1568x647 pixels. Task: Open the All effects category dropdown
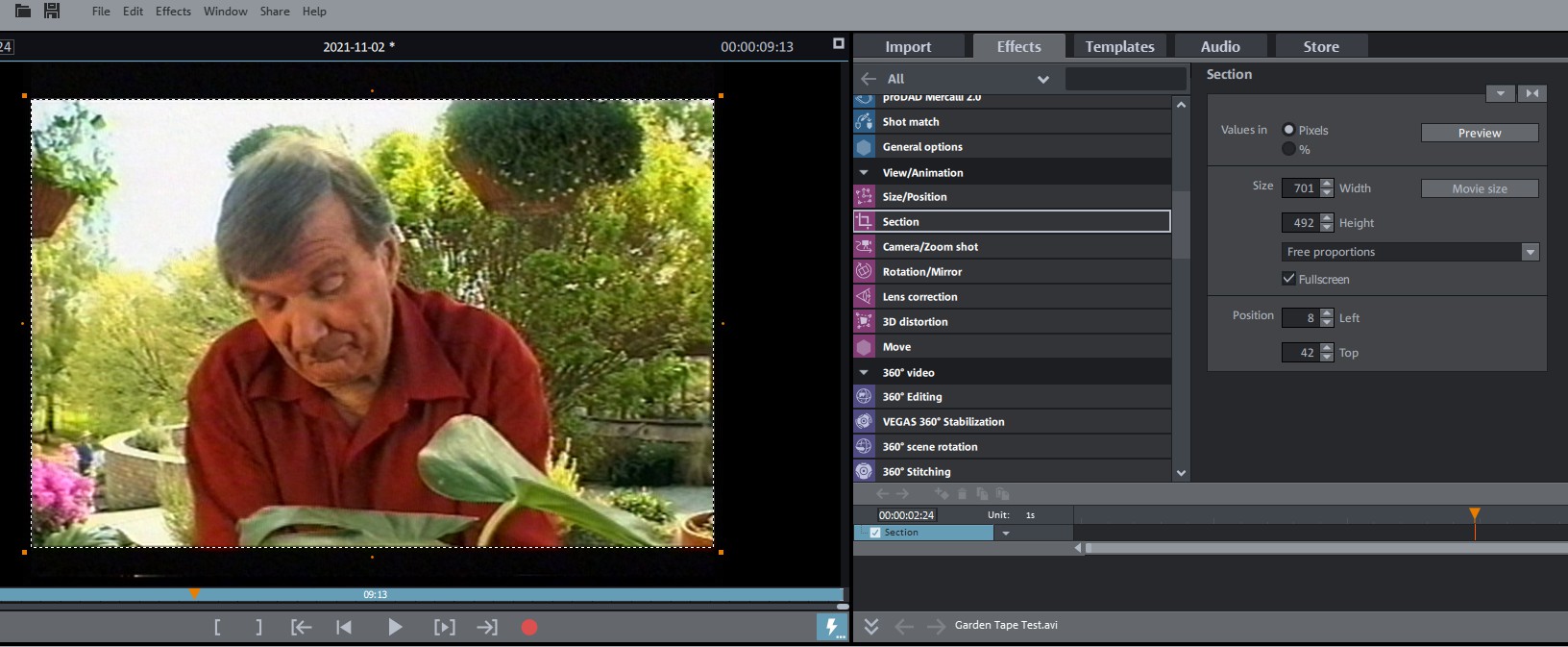click(1042, 79)
